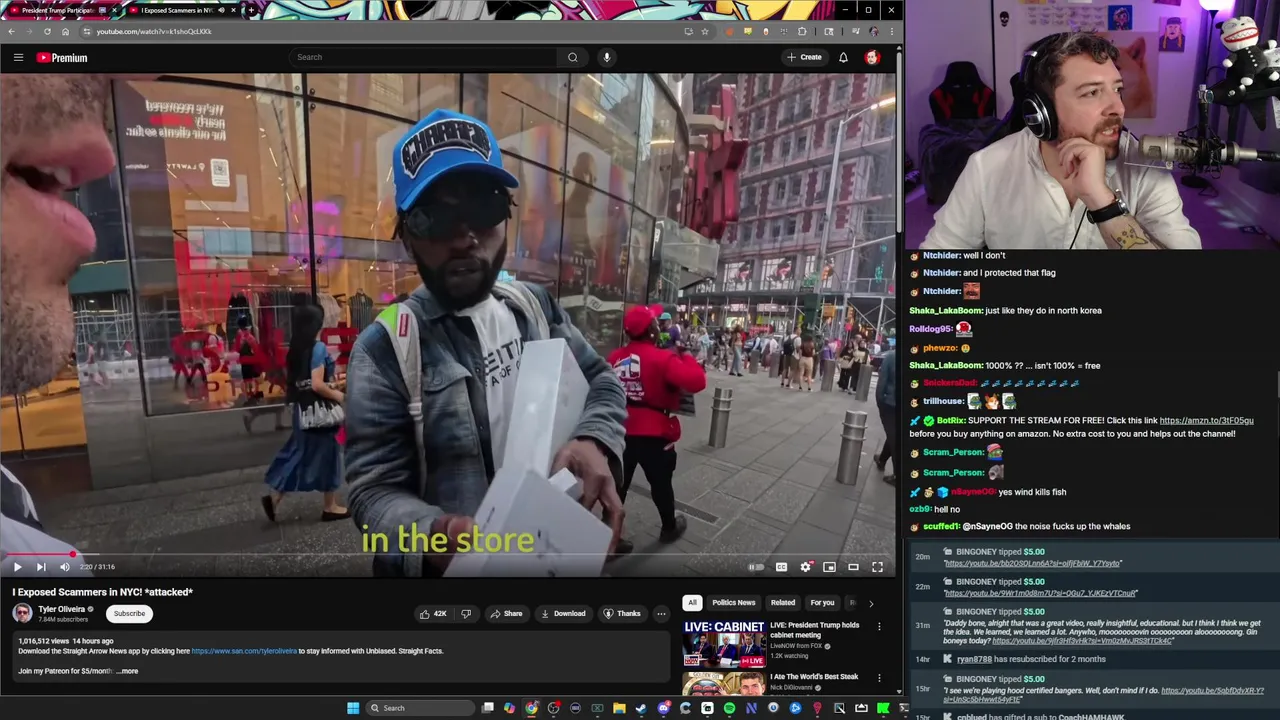
Task: Click the browser back arrow
Action: point(12,31)
